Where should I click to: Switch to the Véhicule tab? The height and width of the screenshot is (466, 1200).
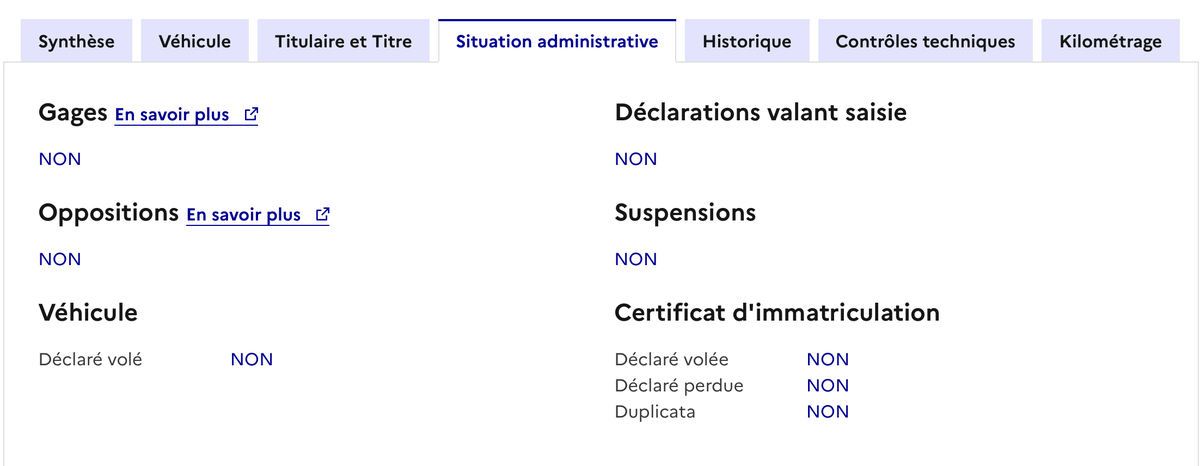(194, 41)
